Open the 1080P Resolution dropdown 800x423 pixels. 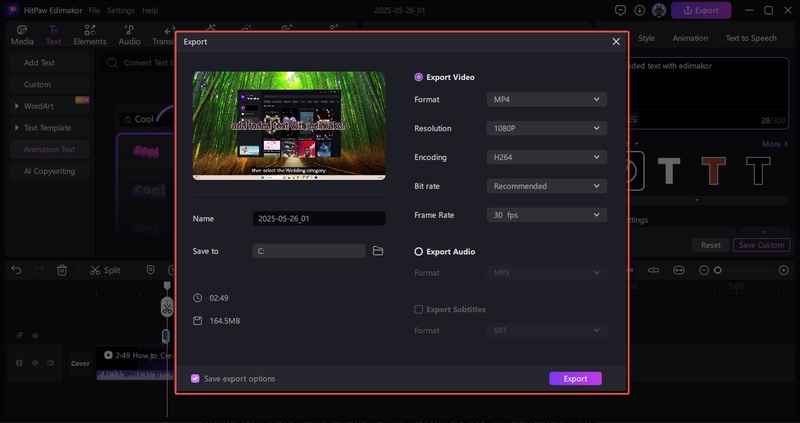coord(547,128)
